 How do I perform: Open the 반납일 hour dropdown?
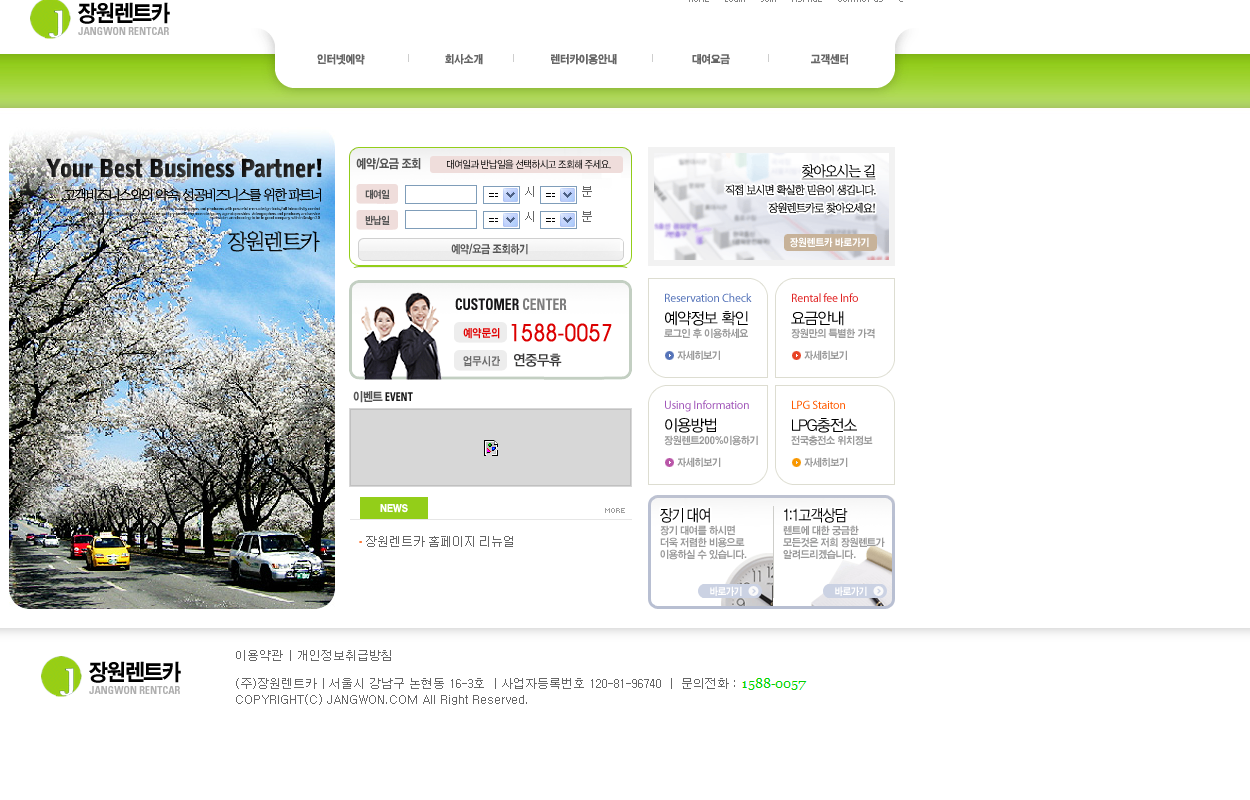tap(501, 219)
